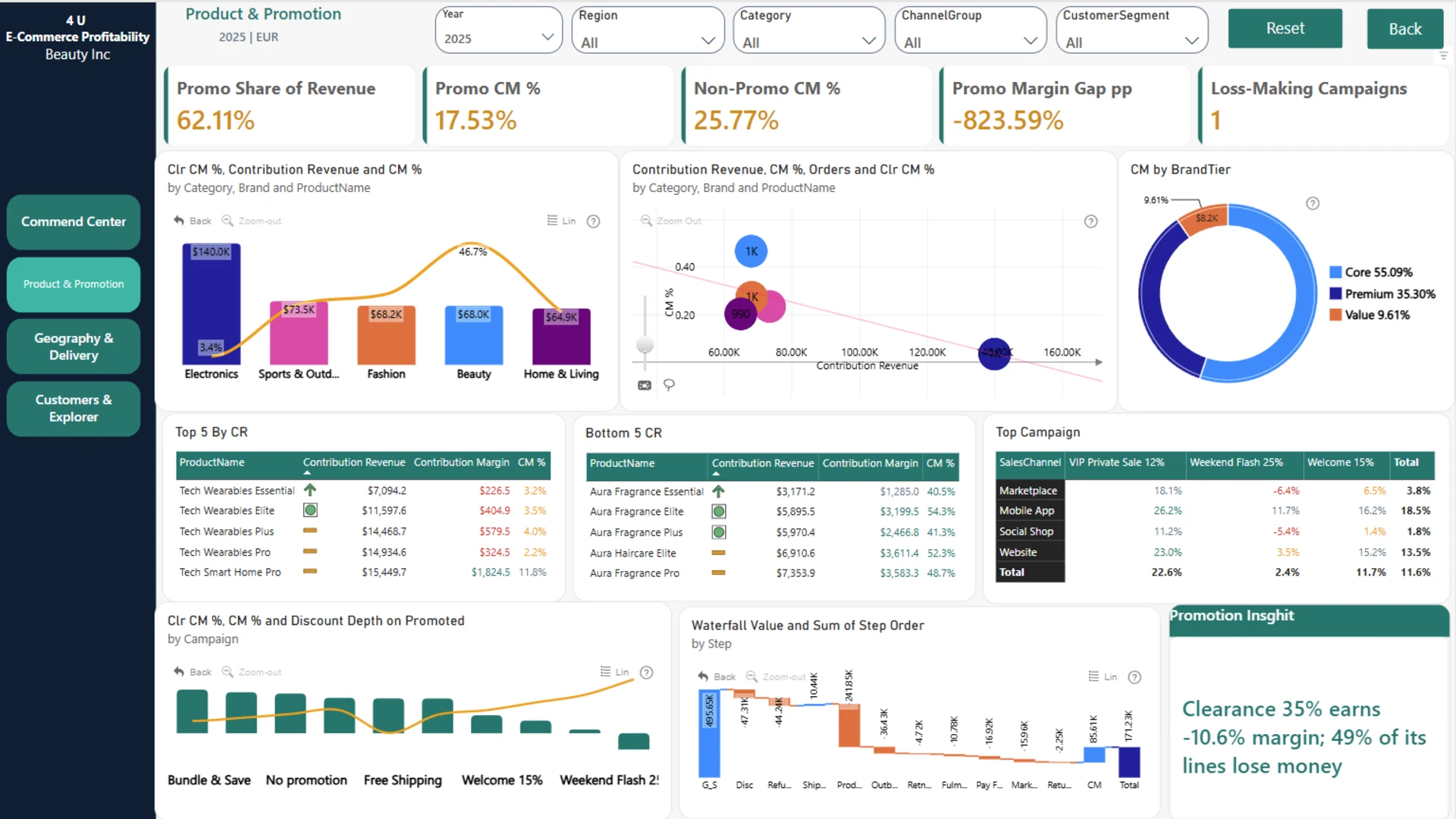Click dash icon in Aura Haircare Elite row
The width and height of the screenshot is (1456, 819).
pos(719,553)
